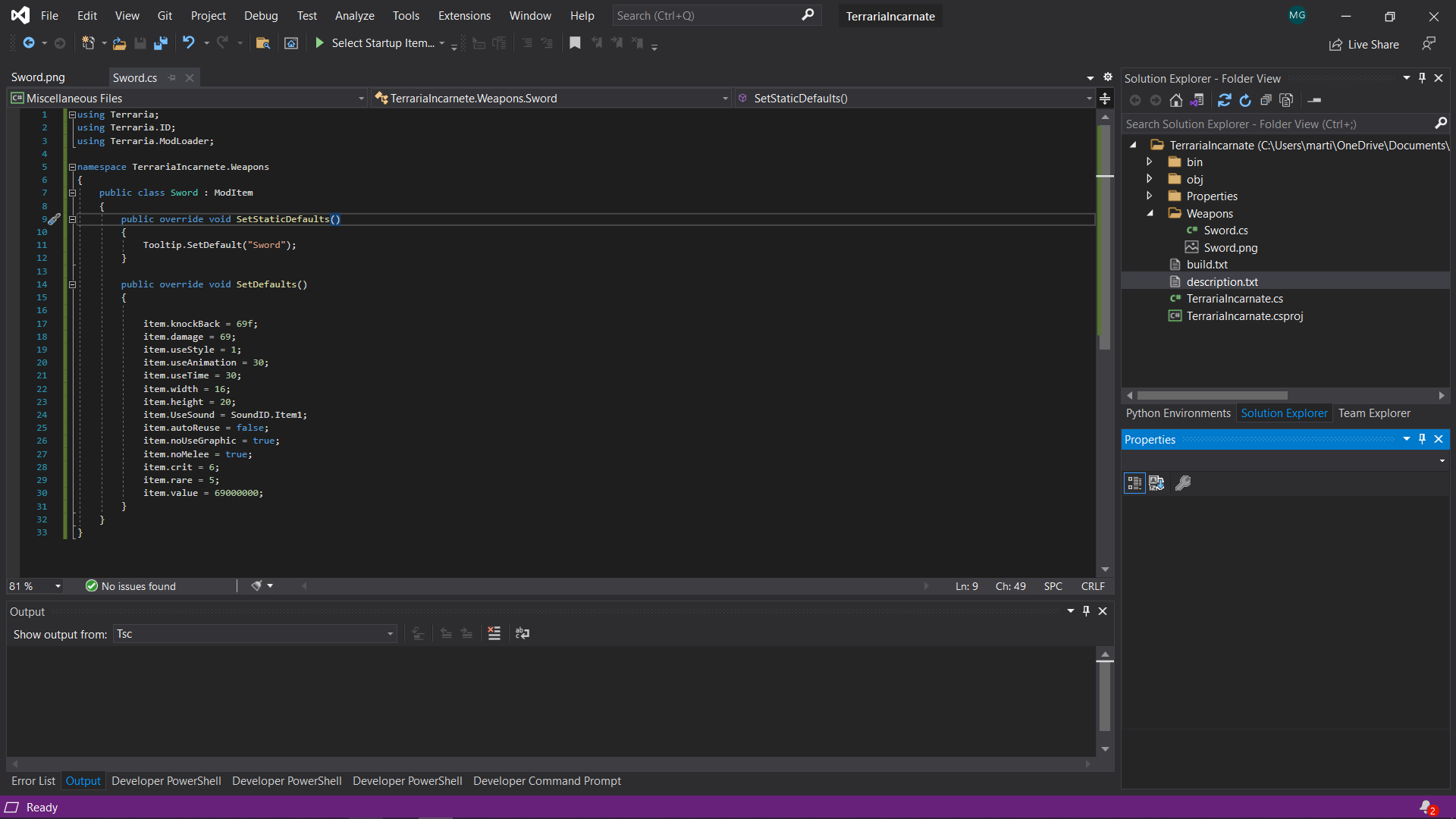Toggle Categorized view in Properties panel

click(x=1134, y=483)
